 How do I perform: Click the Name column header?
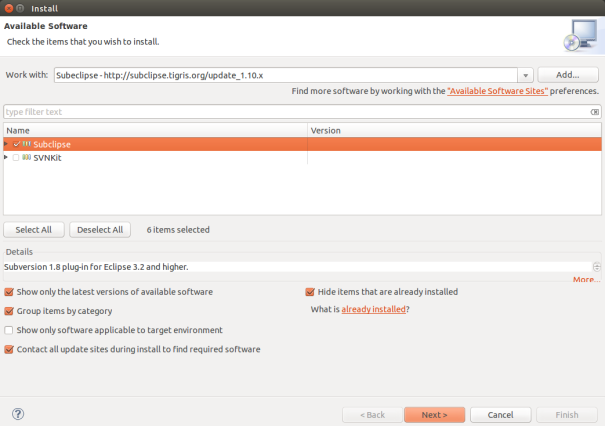point(155,130)
